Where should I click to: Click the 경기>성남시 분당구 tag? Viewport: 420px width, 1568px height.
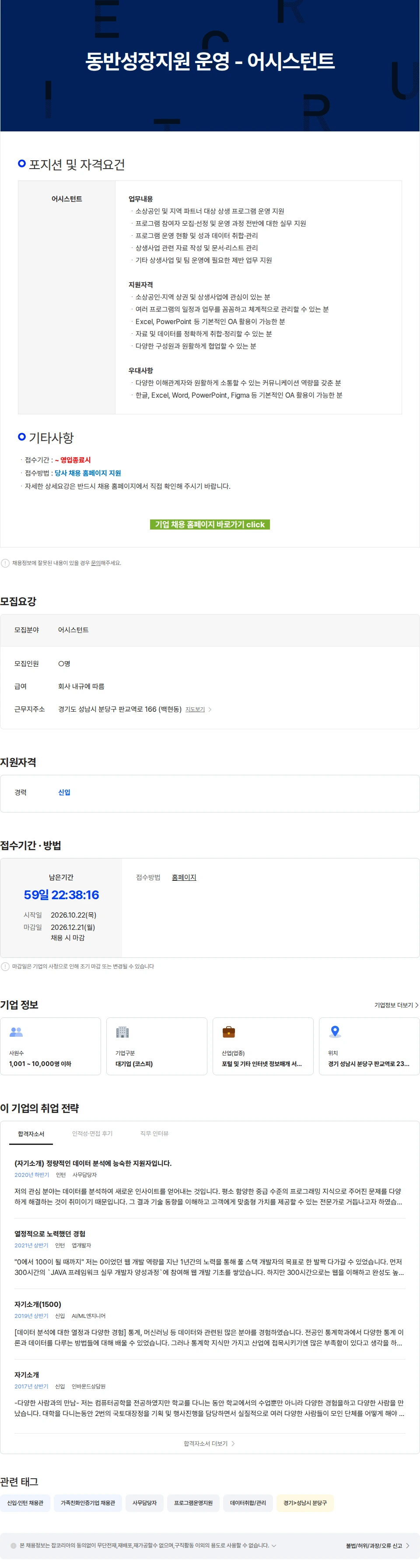coord(305,1503)
